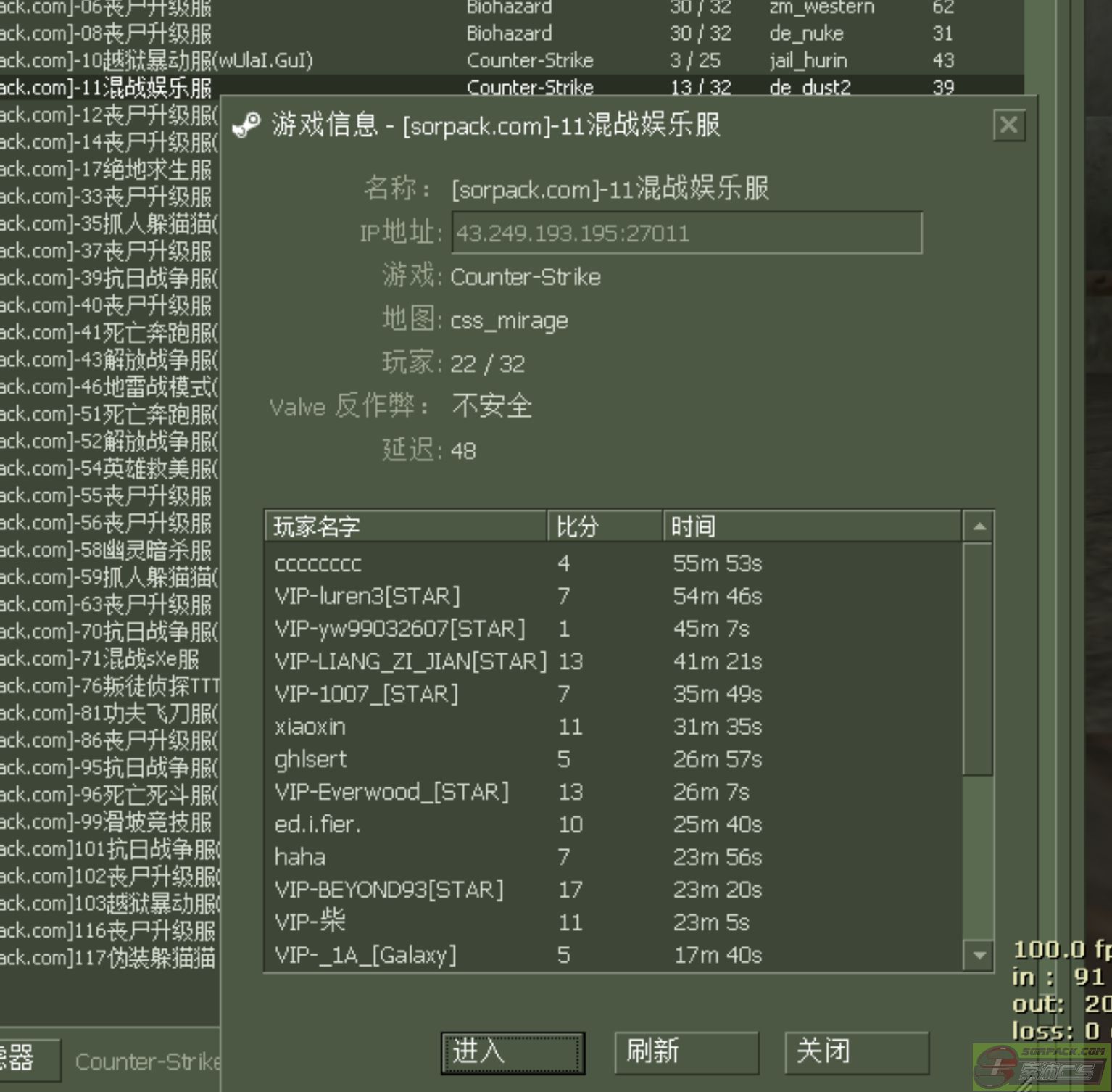Select player row ed.i.fier.
Image resolution: width=1112 pixels, height=1092 pixels.
point(614,824)
